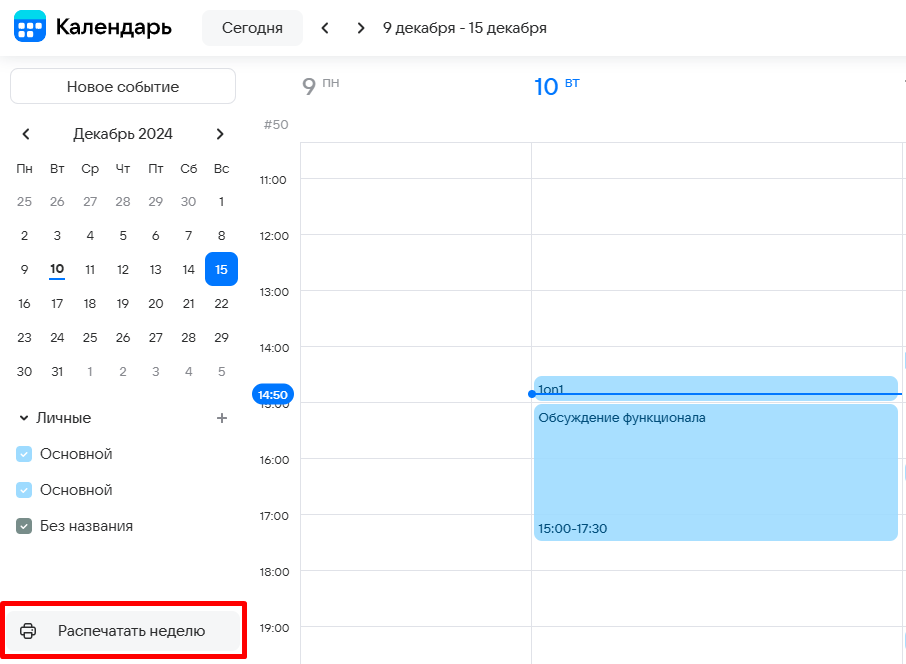Click the Декабрь 2024 month title
Screen dimensions: 906x664
click(123, 134)
